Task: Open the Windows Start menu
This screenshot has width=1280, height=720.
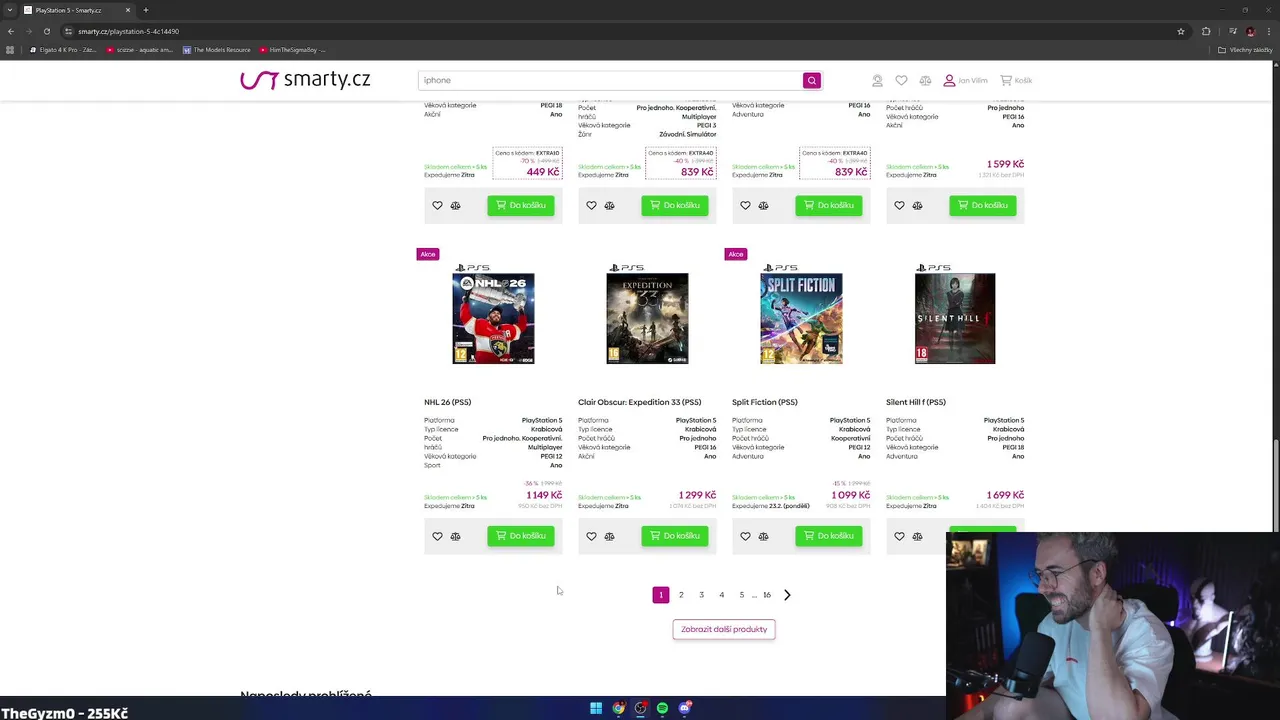Action: [596, 708]
